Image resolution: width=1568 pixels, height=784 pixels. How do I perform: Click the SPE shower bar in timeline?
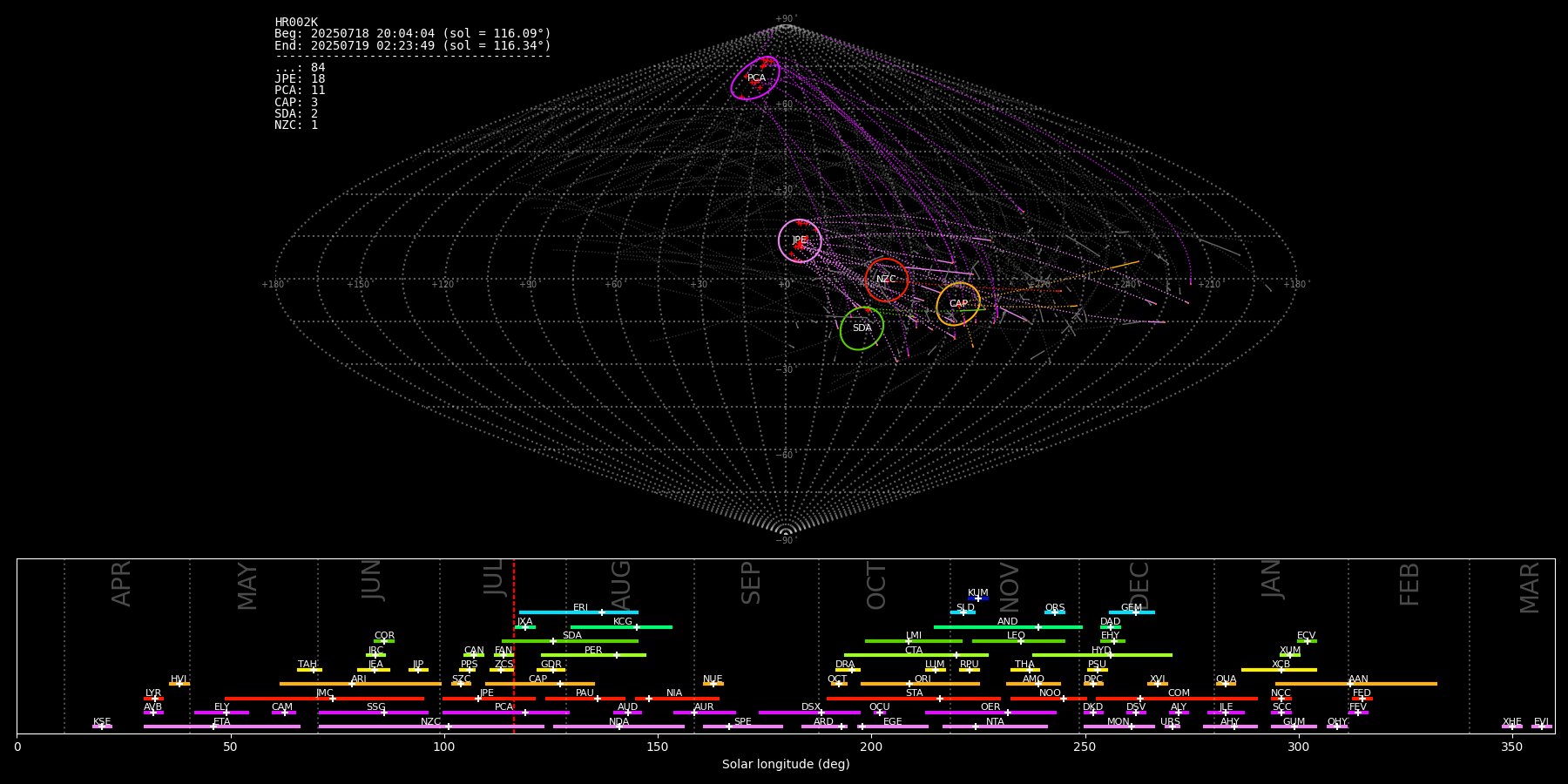pos(743,727)
